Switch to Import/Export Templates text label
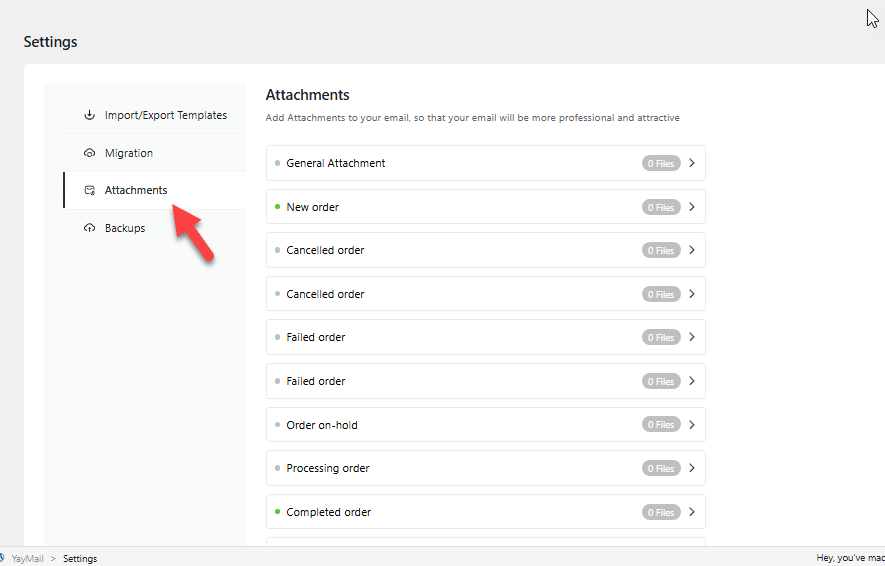The width and height of the screenshot is (885, 566). [x=166, y=115]
